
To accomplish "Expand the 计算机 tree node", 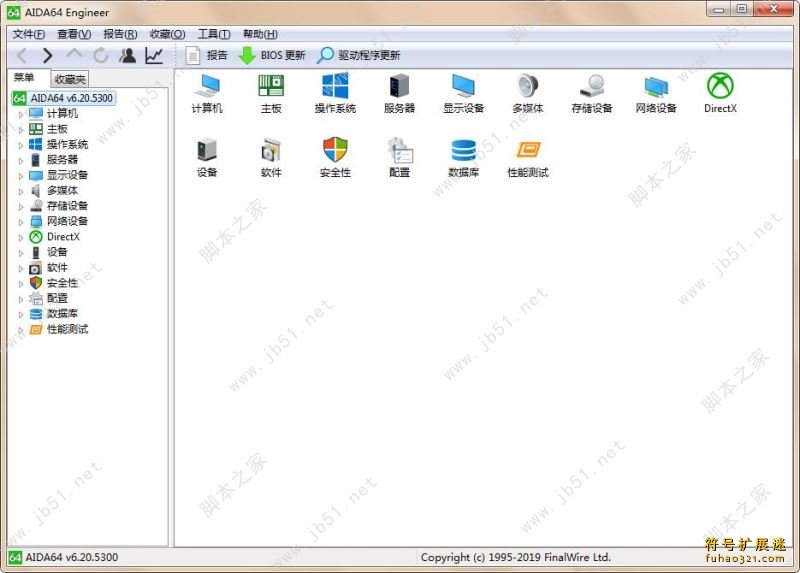I will [20, 114].
